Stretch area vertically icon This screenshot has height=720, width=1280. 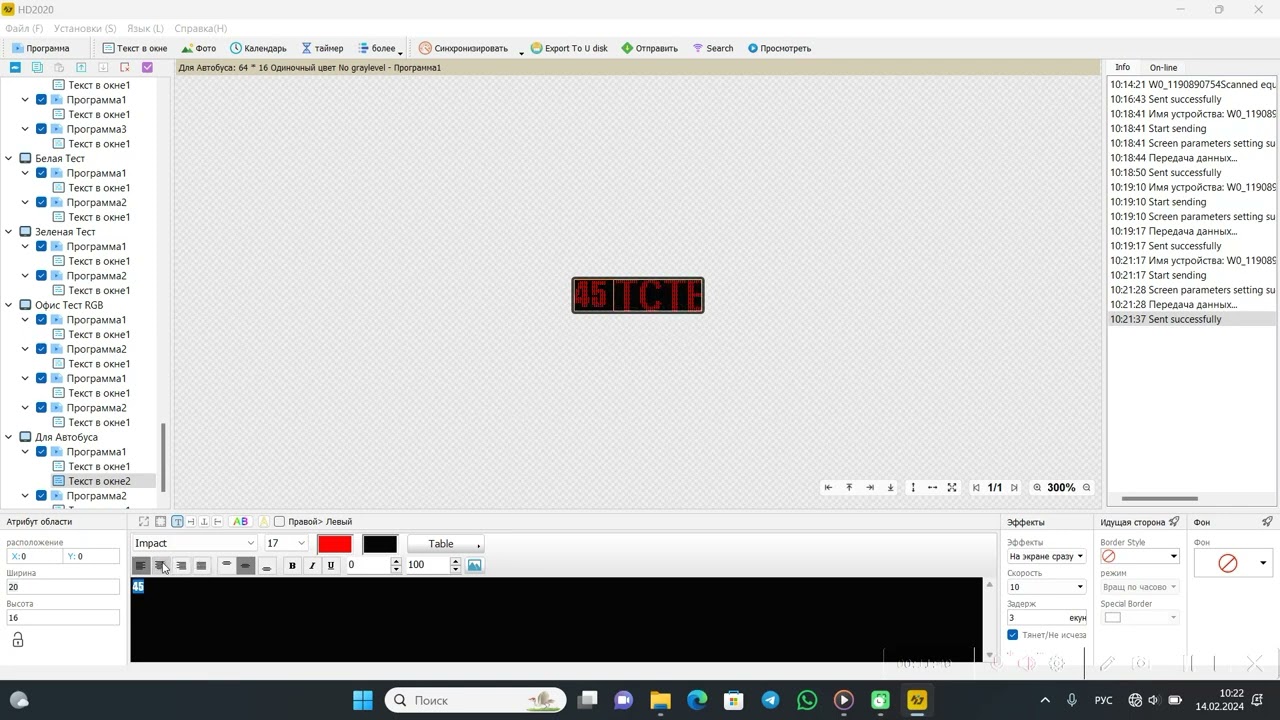click(x=912, y=487)
